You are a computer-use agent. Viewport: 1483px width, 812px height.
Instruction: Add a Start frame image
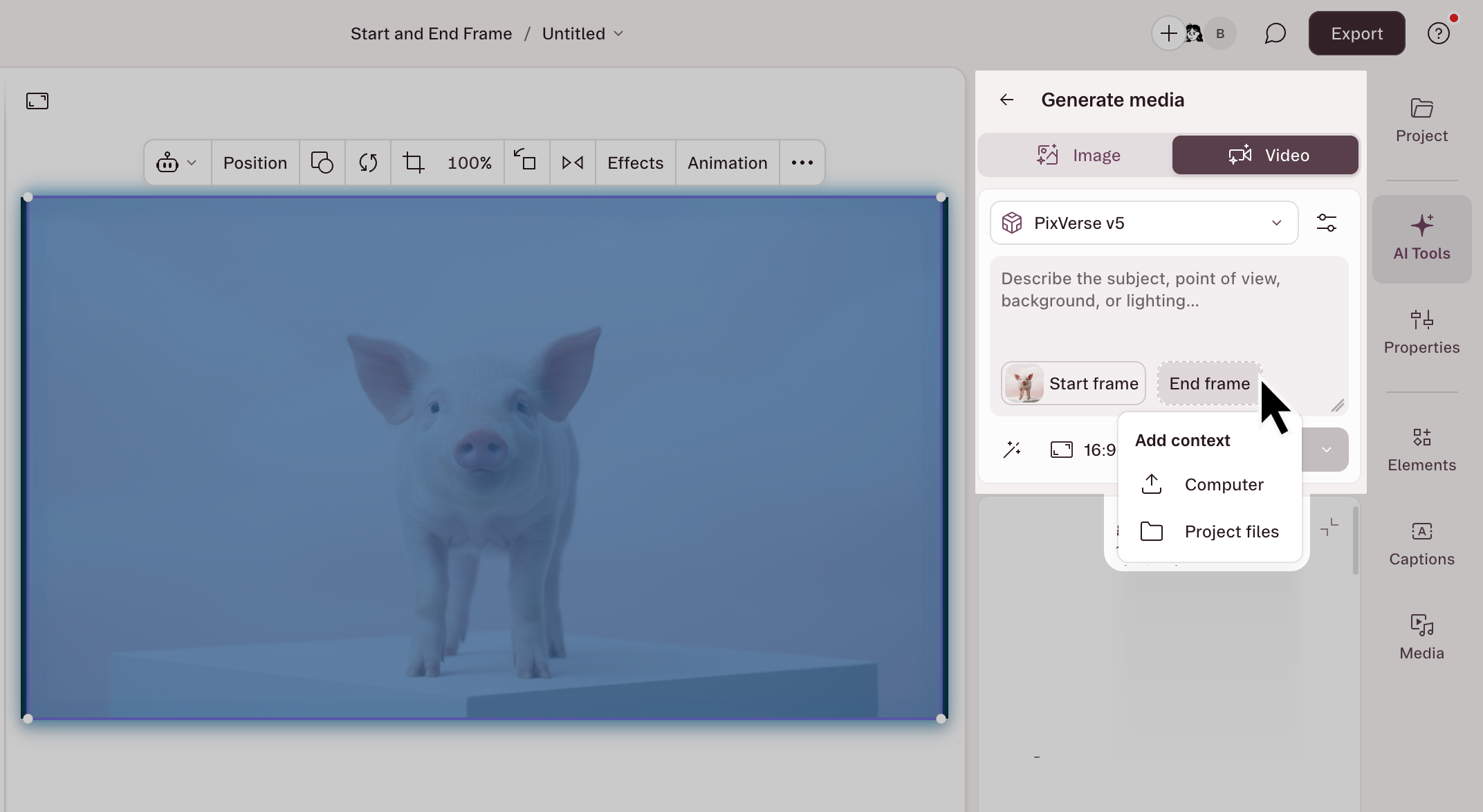coord(1073,383)
